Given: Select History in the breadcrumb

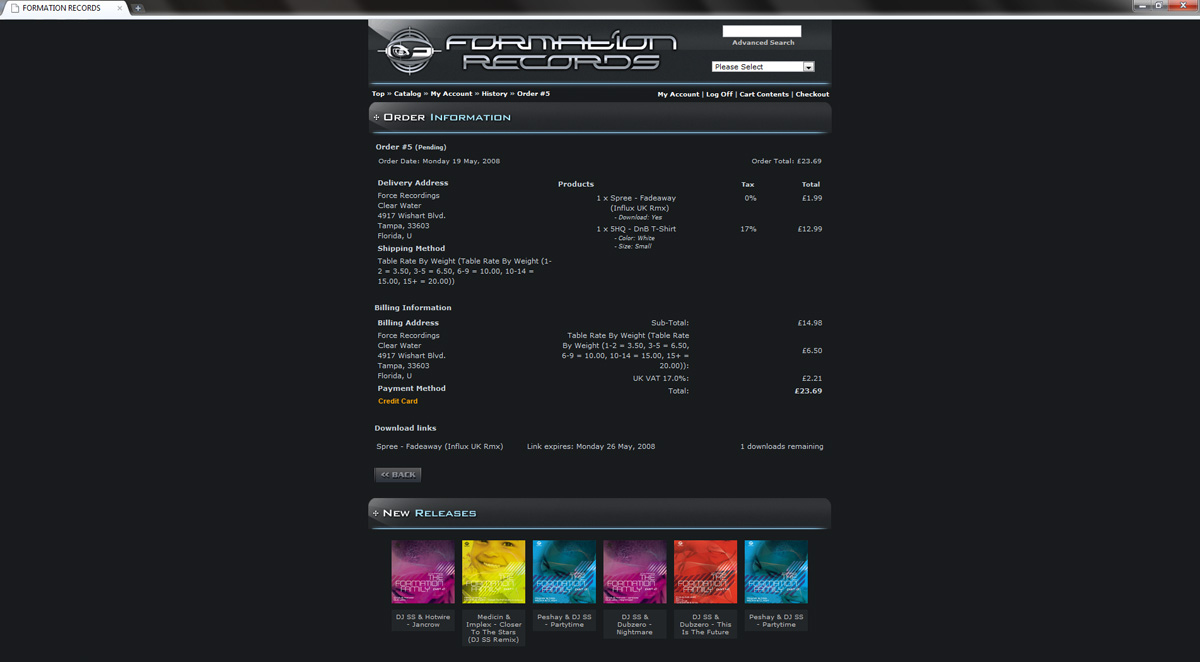Looking at the screenshot, I should 494,94.
